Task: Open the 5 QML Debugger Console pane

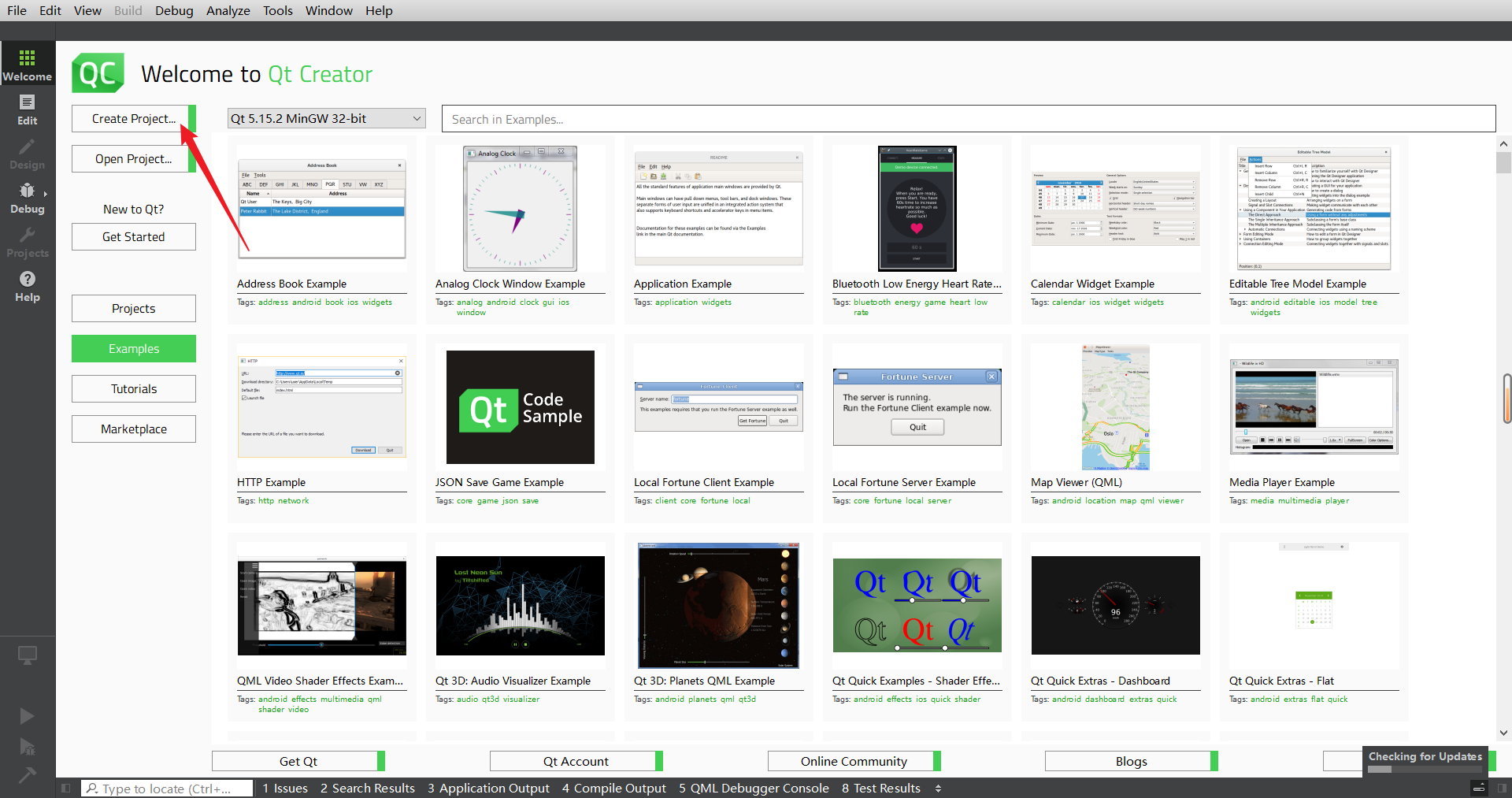Action: (754, 788)
